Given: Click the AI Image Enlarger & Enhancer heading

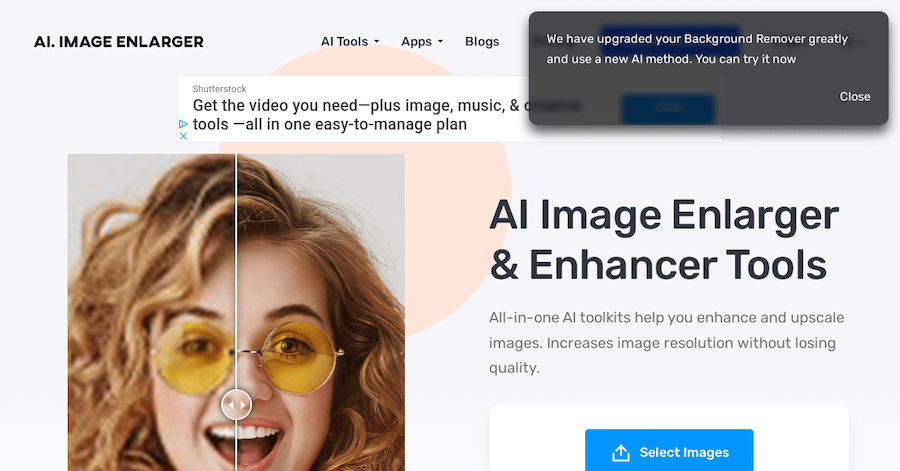Looking at the screenshot, I should [x=664, y=239].
